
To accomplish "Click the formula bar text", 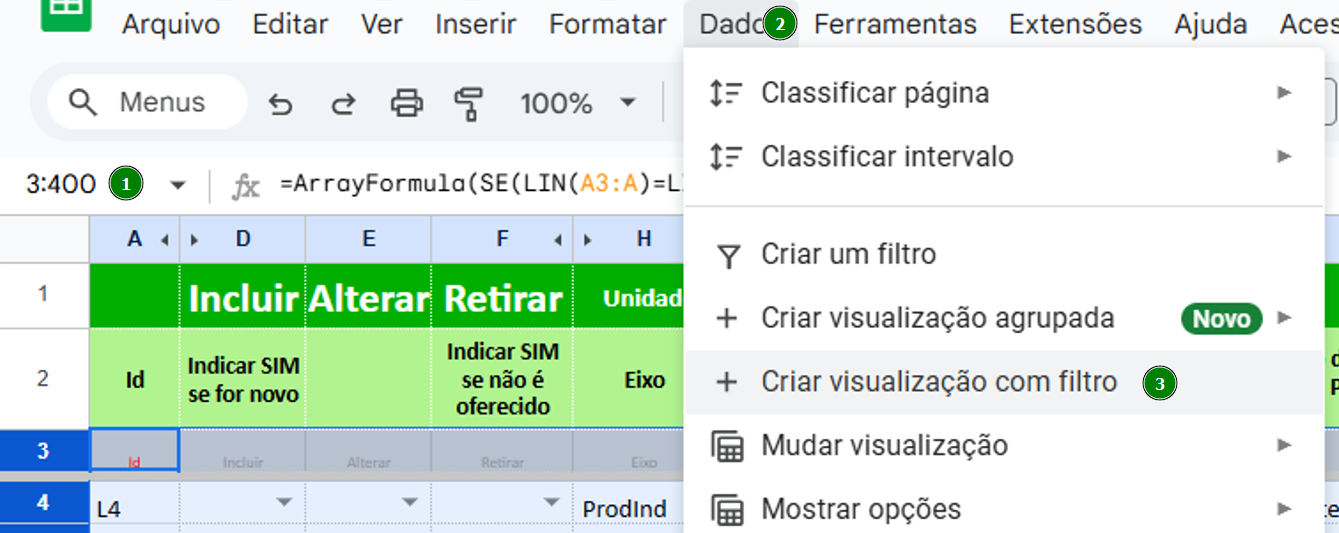I will [481, 185].
